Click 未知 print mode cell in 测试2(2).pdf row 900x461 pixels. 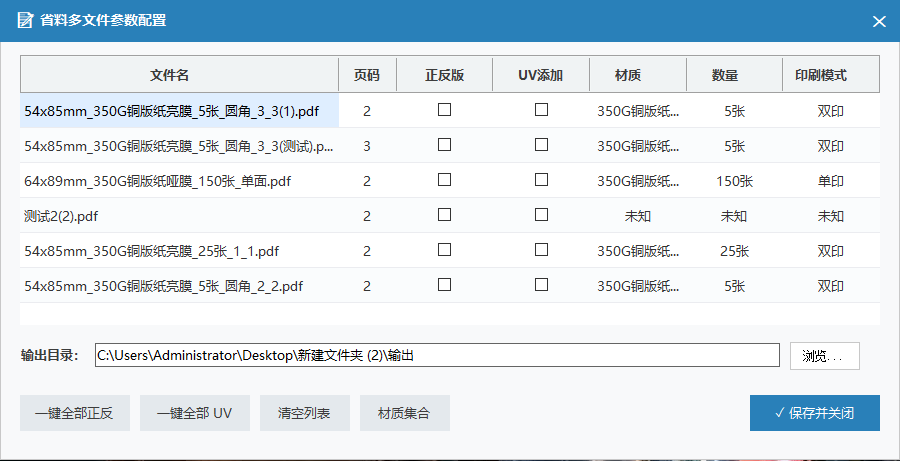(831, 216)
